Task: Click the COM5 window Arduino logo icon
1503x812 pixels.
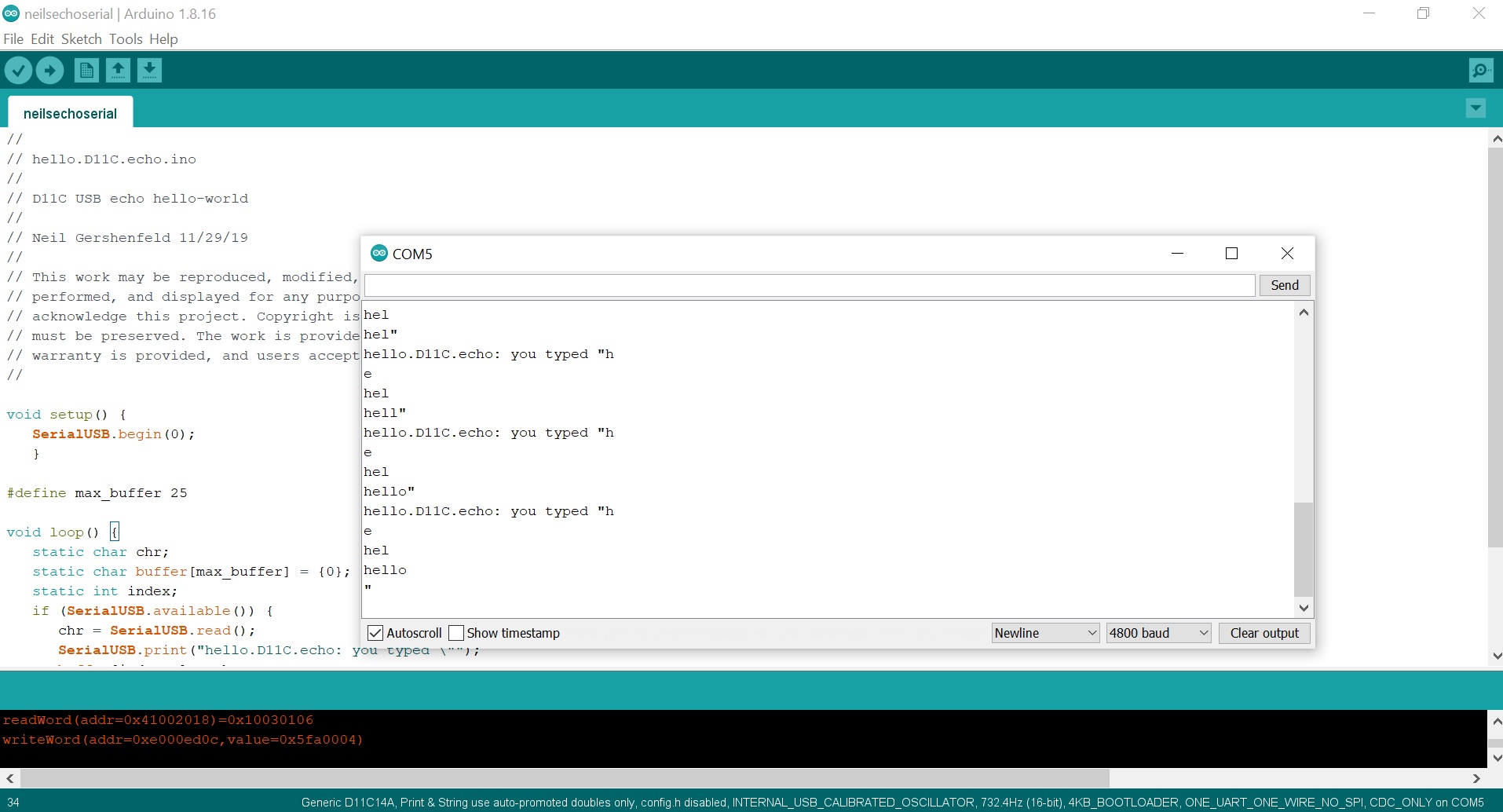Action: point(379,253)
